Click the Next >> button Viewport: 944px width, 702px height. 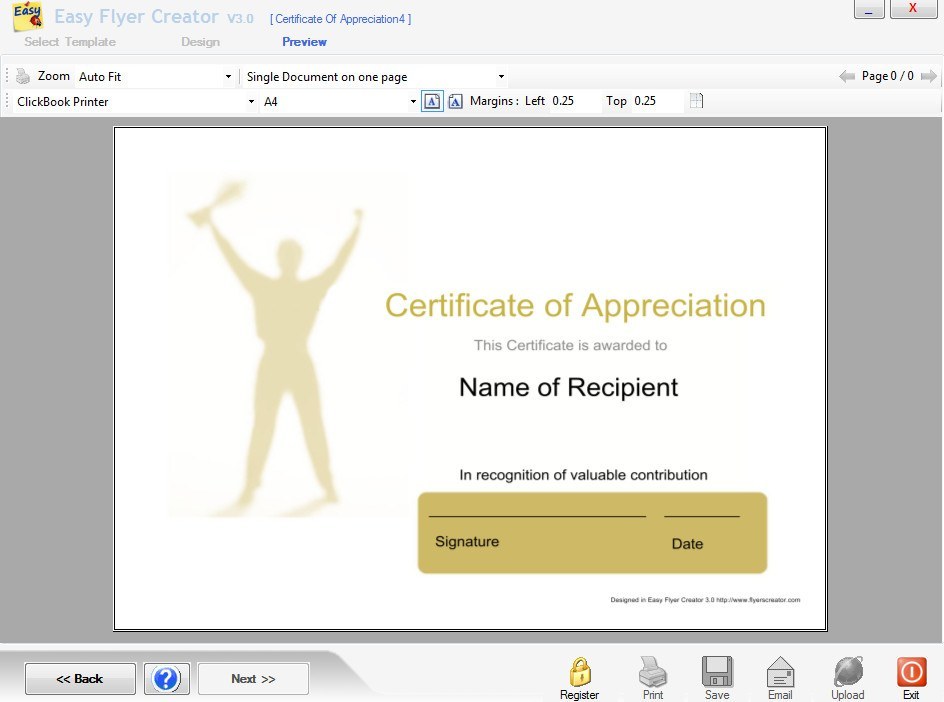253,679
